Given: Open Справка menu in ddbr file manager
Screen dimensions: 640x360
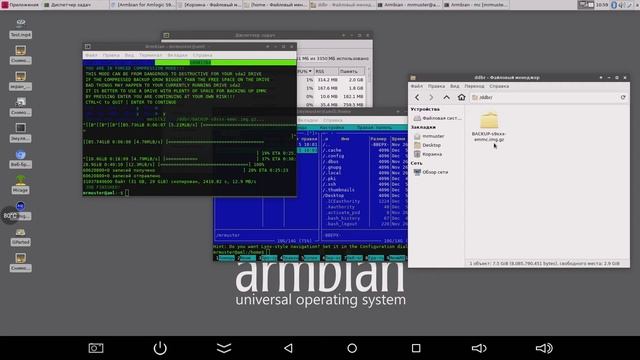Looking at the screenshot, I should click(499, 86).
